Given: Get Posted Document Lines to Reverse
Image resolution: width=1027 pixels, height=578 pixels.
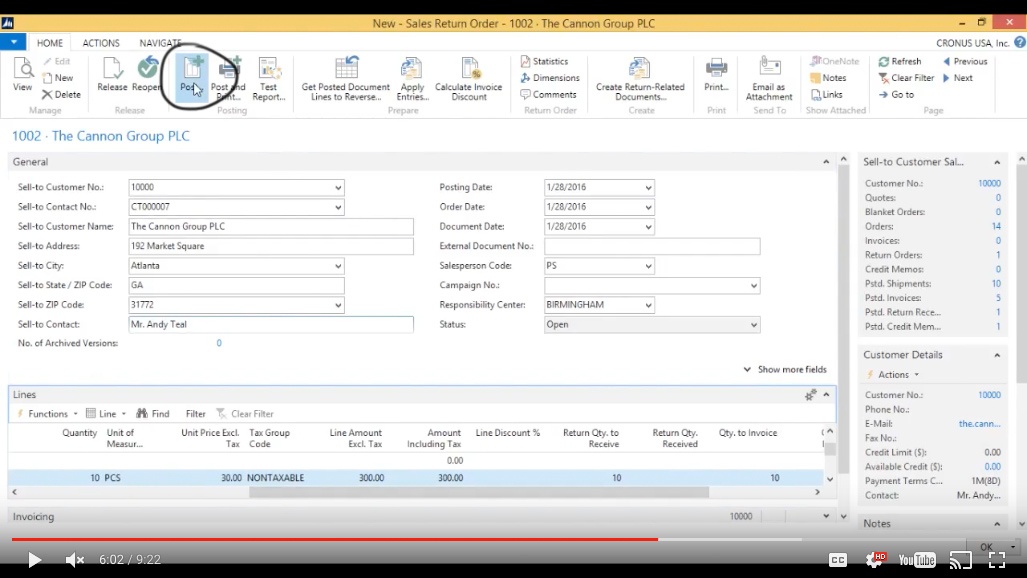Looking at the screenshot, I should [x=345, y=78].
